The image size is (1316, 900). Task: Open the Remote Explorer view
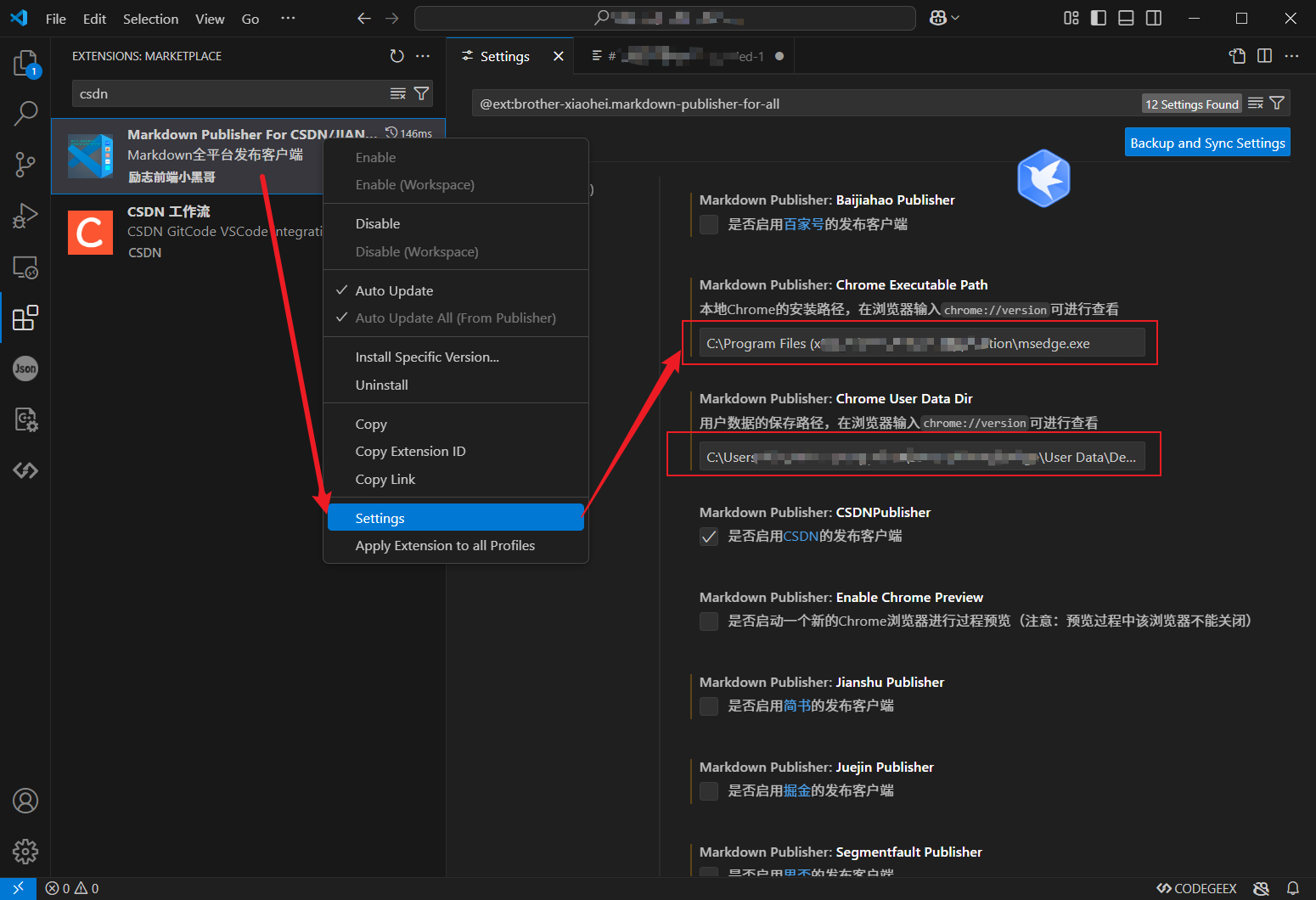coord(25,267)
